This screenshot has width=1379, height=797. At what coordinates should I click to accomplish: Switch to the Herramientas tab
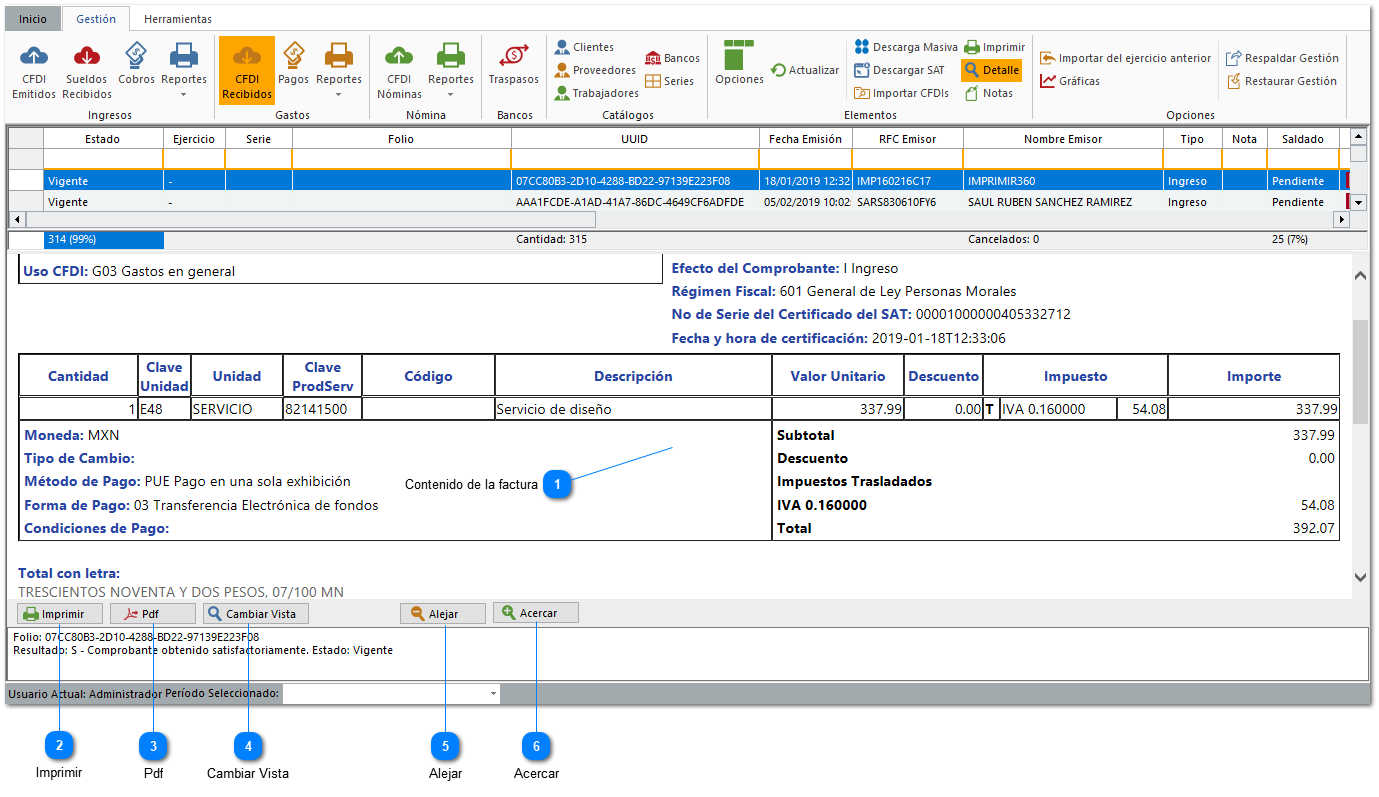tap(177, 19)
